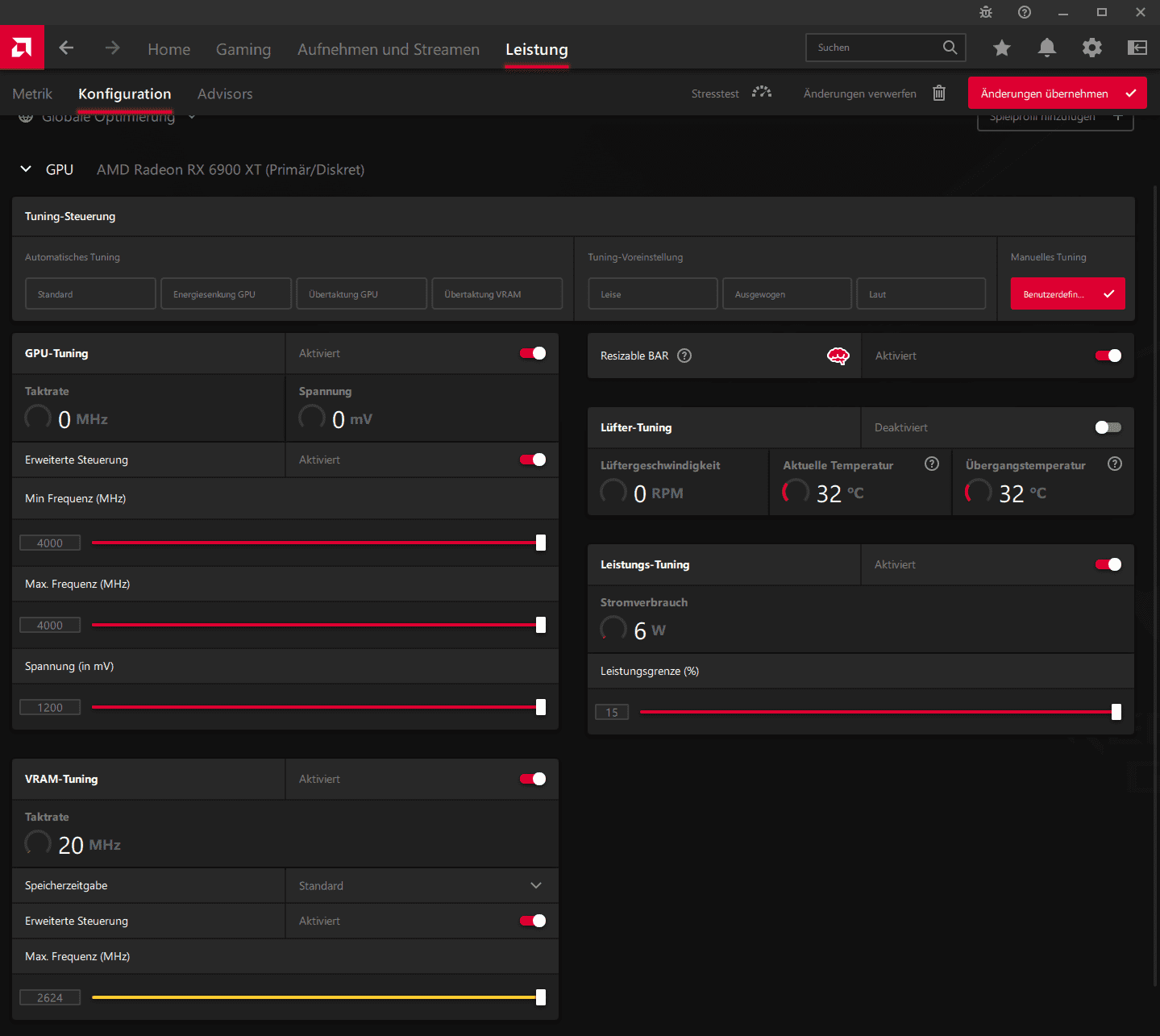Open Aktuelle Temperatur help icon
The height and width of the screenshot is (1036, 1160).
(932, 464)
